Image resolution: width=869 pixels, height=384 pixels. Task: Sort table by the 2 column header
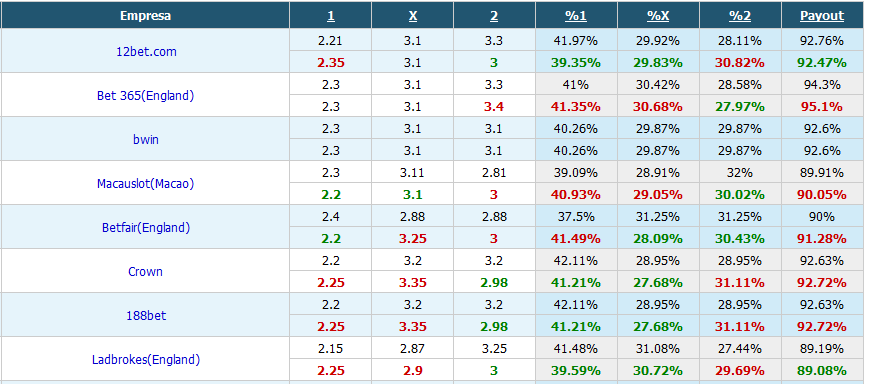pos(494,16)
